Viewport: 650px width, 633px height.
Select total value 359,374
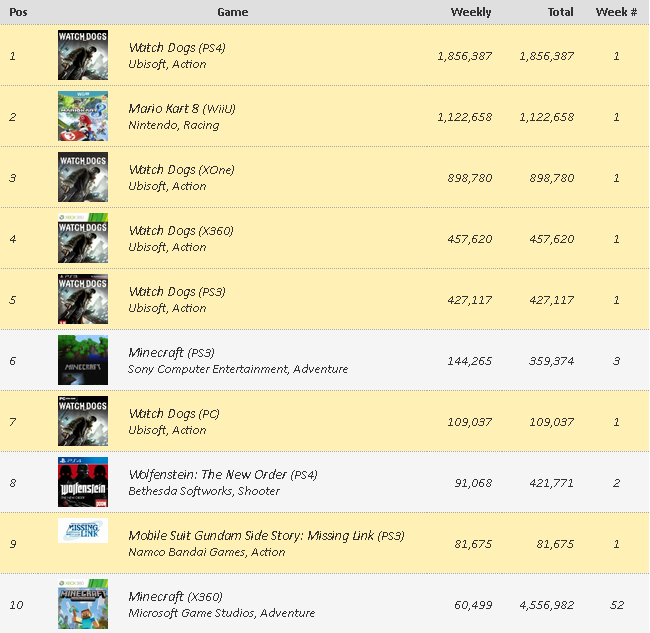(x=552, y=361)
